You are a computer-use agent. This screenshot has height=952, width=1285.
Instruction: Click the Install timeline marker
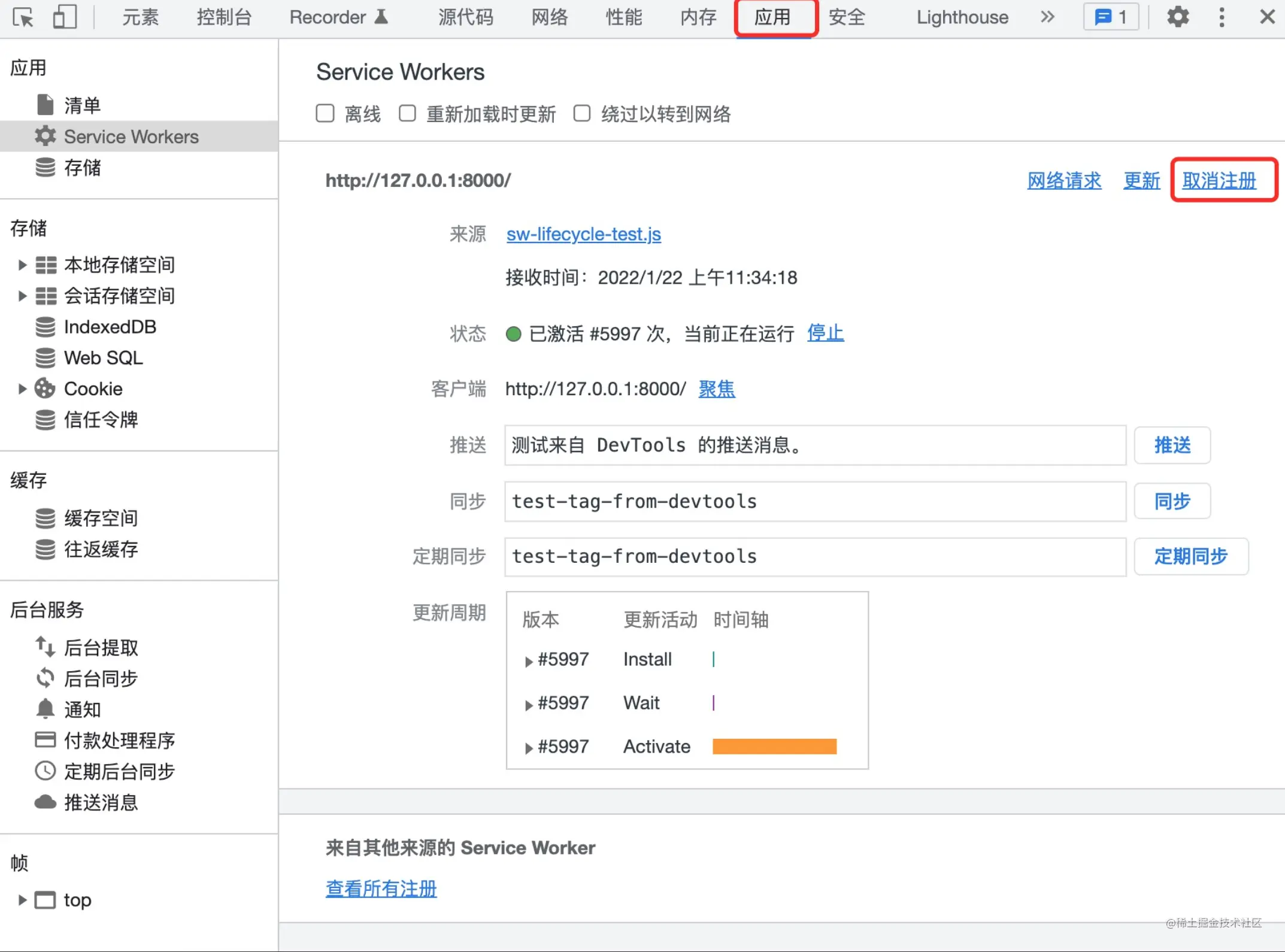(x=713, y=659)
